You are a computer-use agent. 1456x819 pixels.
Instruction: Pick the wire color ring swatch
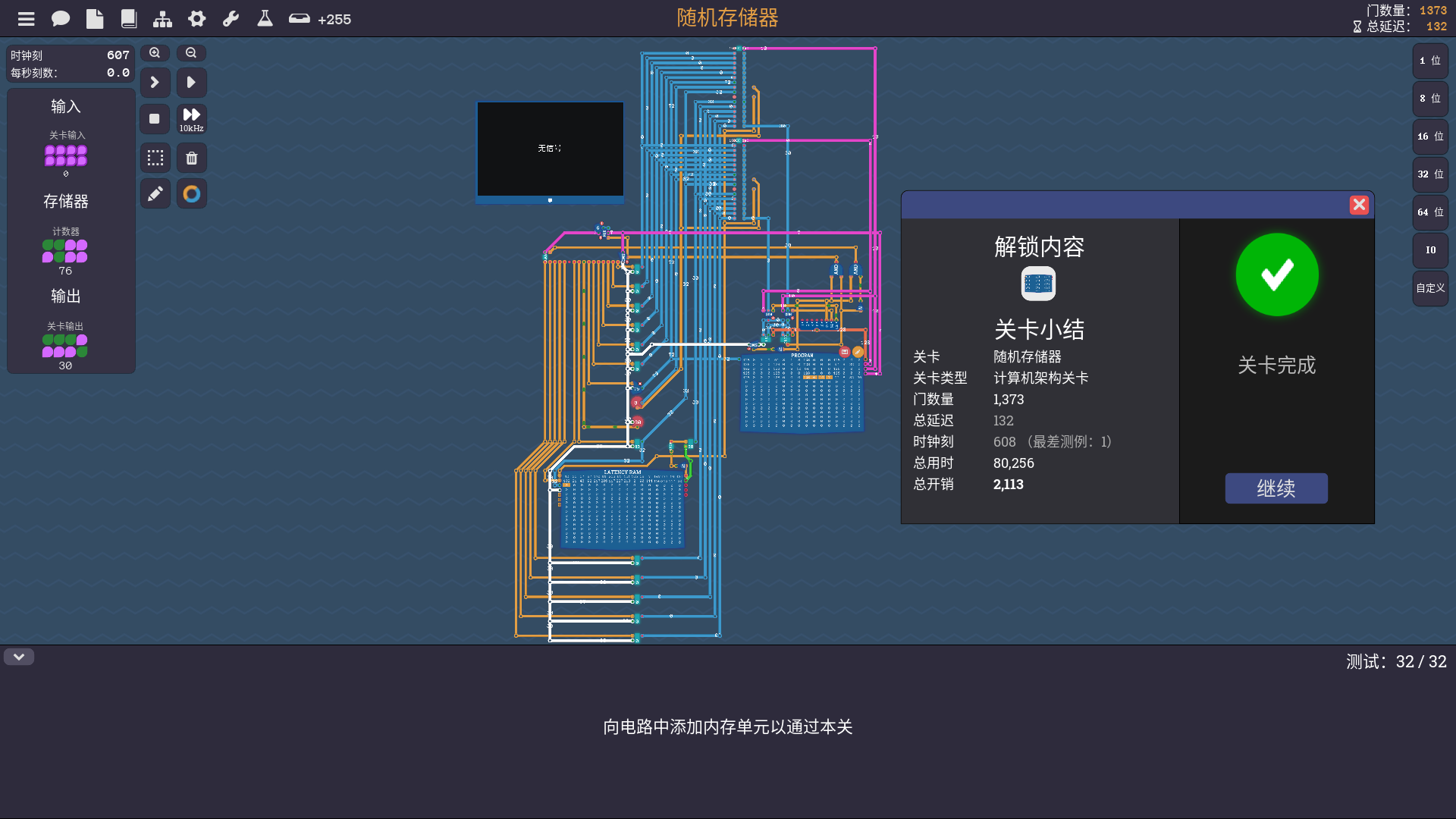[192, 194]
